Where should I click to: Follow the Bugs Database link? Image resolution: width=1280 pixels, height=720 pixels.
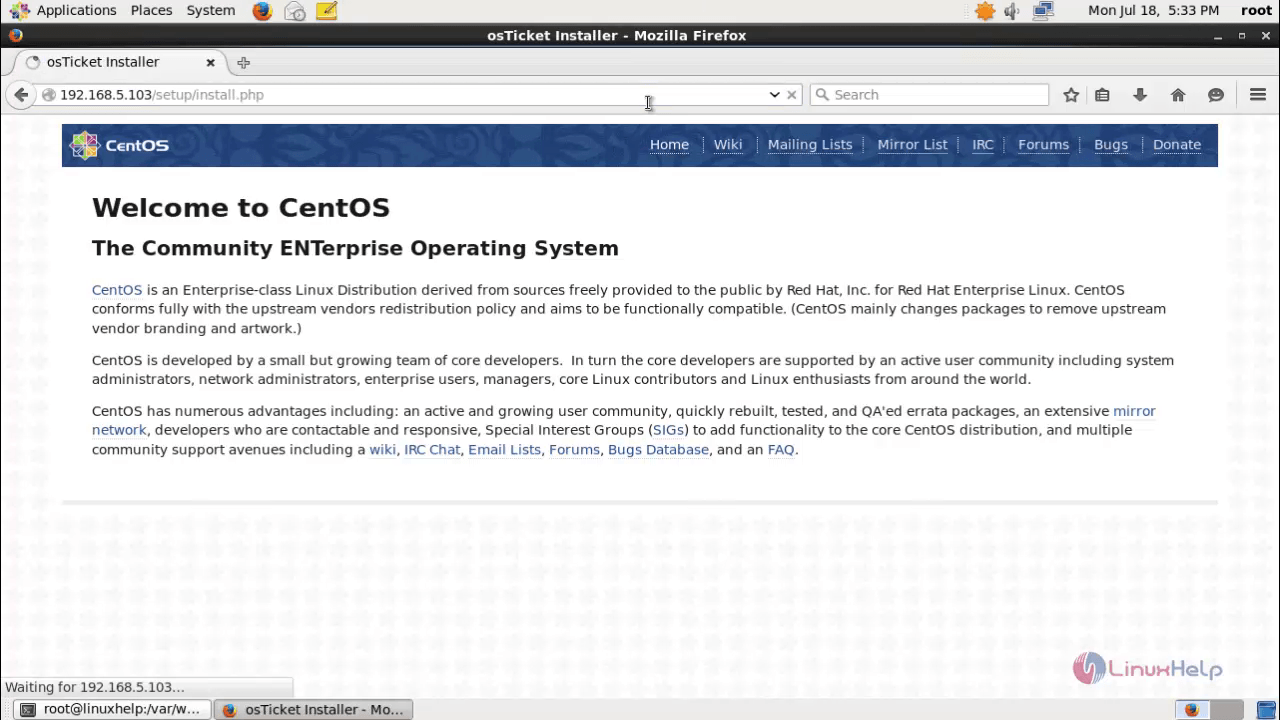(658, 450)
